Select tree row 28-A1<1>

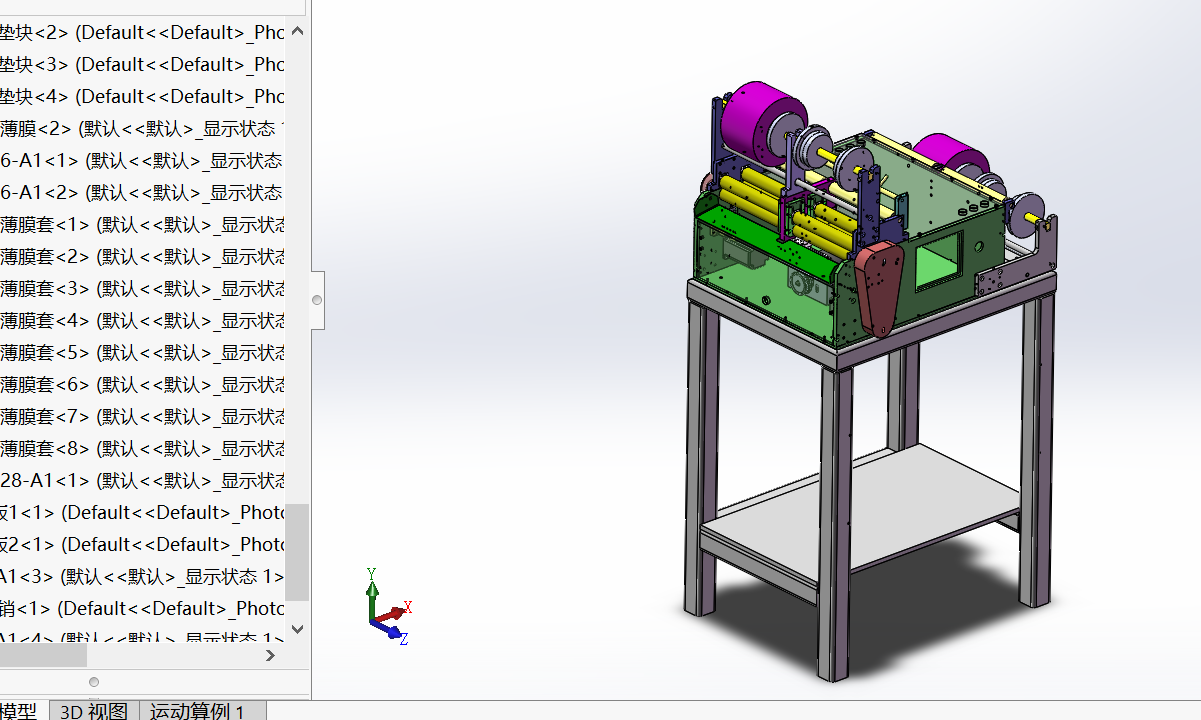pos(142,480)
